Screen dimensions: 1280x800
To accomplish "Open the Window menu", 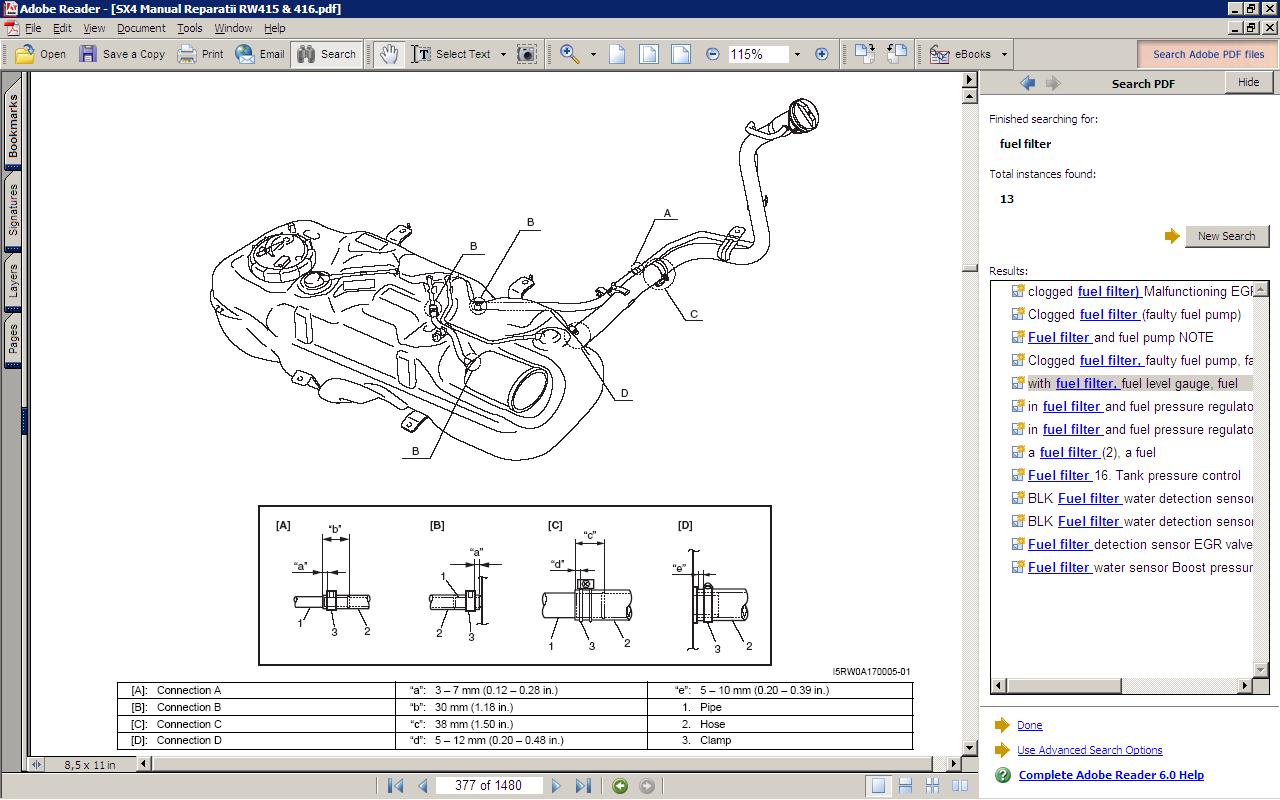I will [x=233, y=28].
